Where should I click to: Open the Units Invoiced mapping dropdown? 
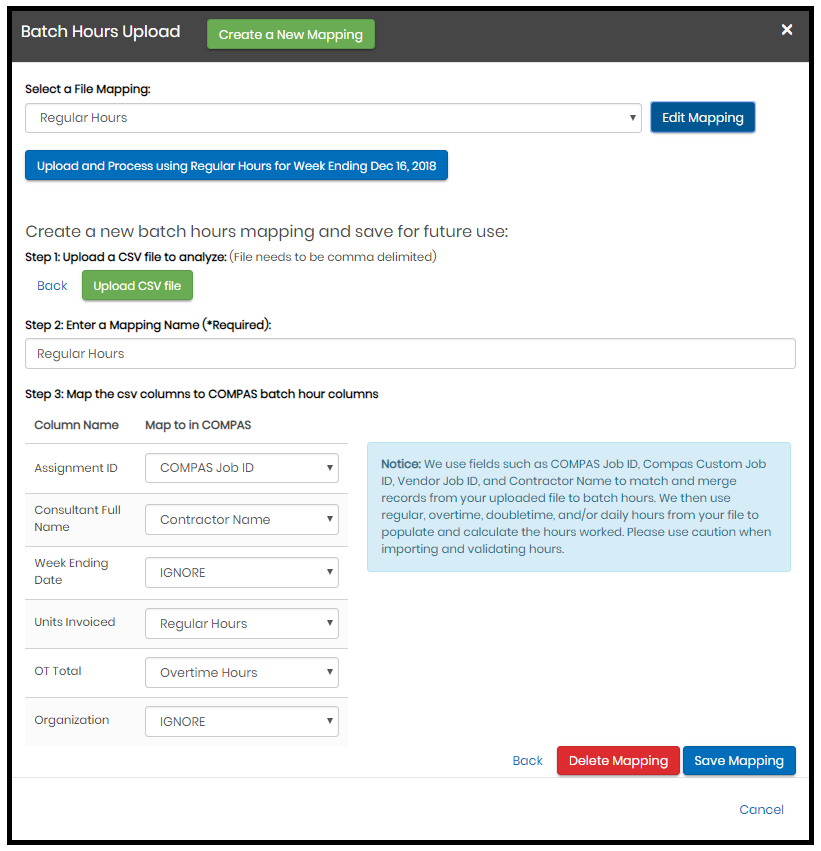coord(242,624)
